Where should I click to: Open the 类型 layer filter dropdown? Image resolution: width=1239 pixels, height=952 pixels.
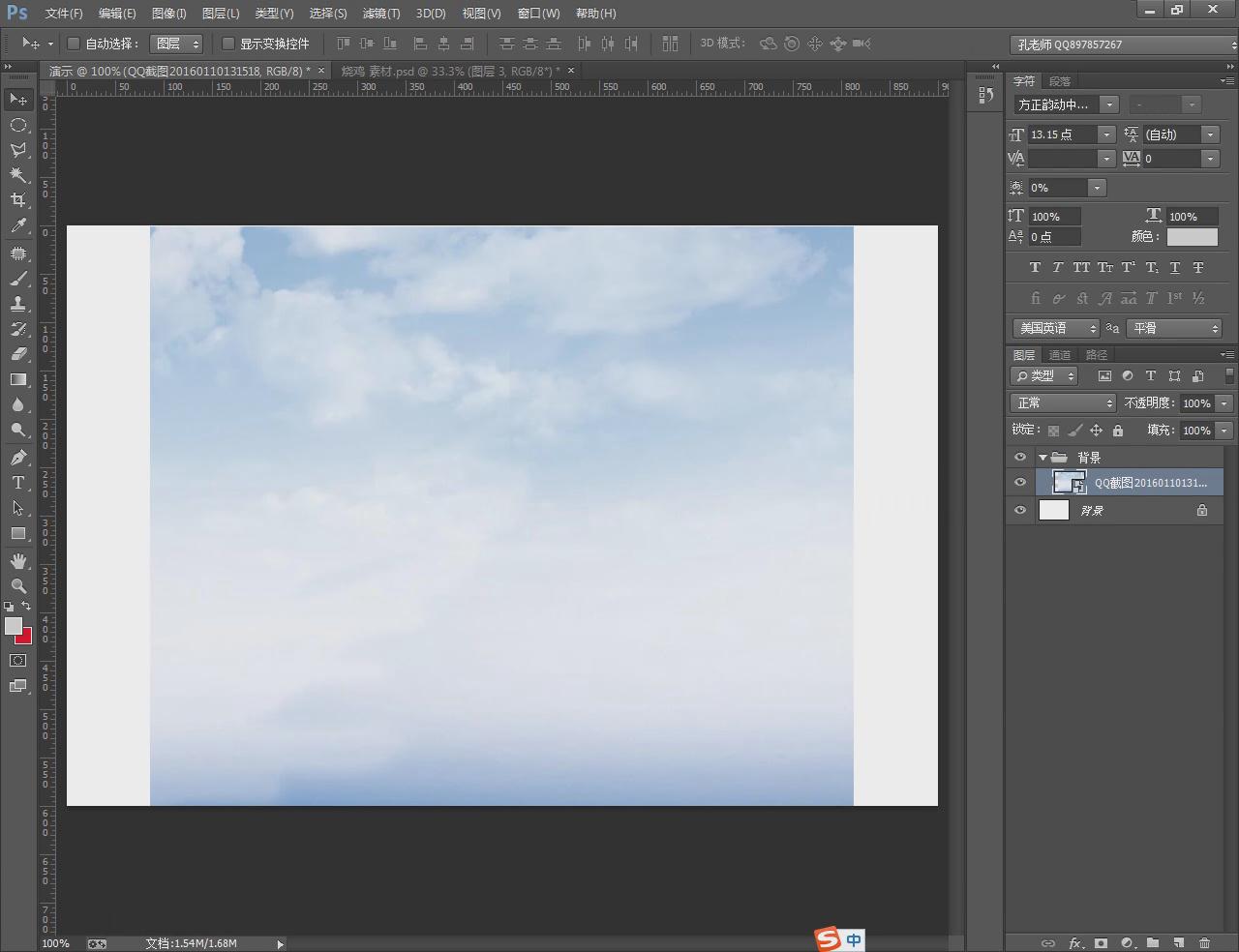point(1044,375)
